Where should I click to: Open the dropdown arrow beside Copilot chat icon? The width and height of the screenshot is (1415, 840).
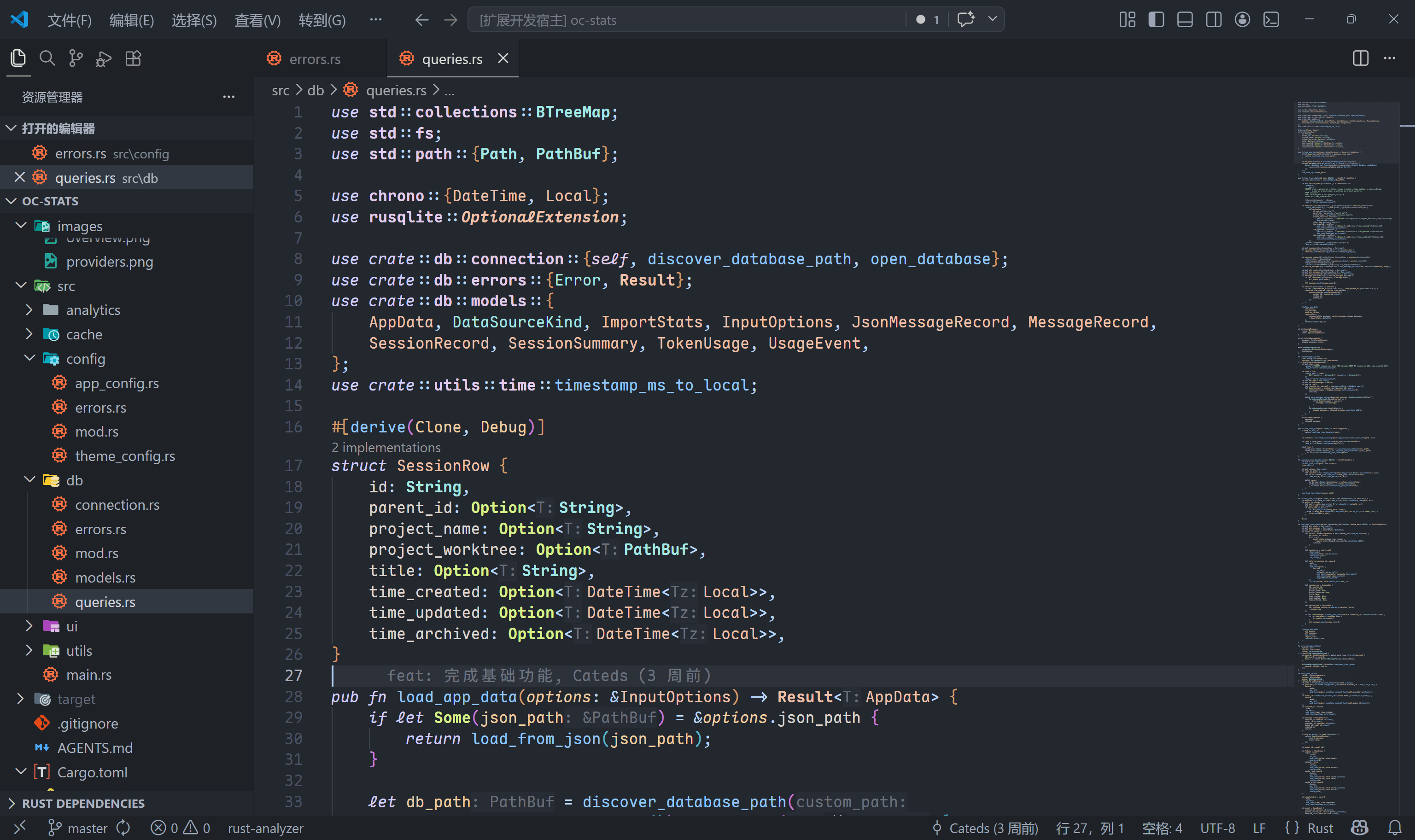click(992, 19)
